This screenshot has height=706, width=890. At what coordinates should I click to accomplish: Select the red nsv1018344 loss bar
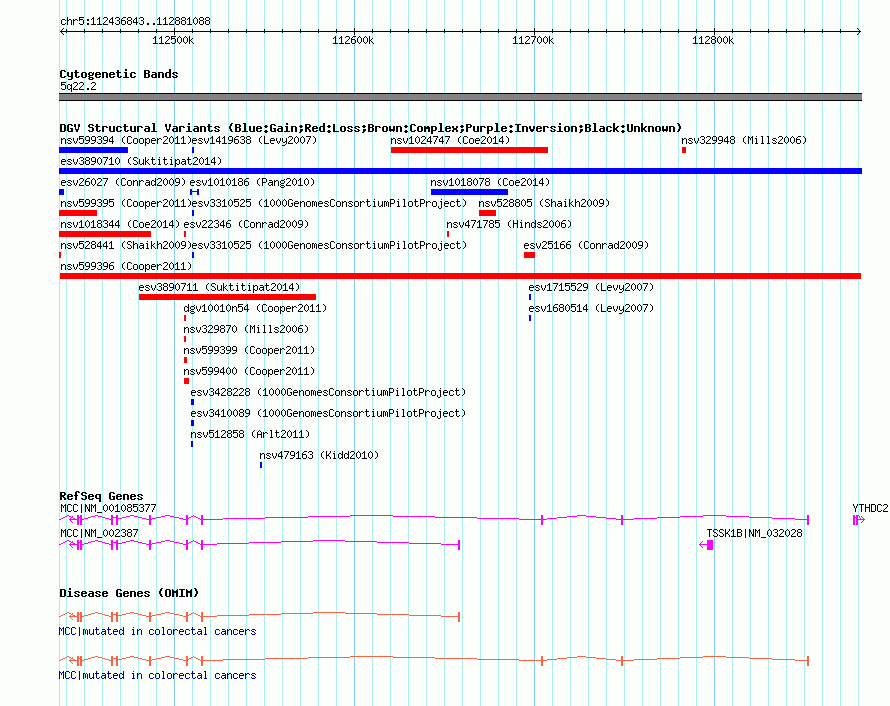point(105,234)
